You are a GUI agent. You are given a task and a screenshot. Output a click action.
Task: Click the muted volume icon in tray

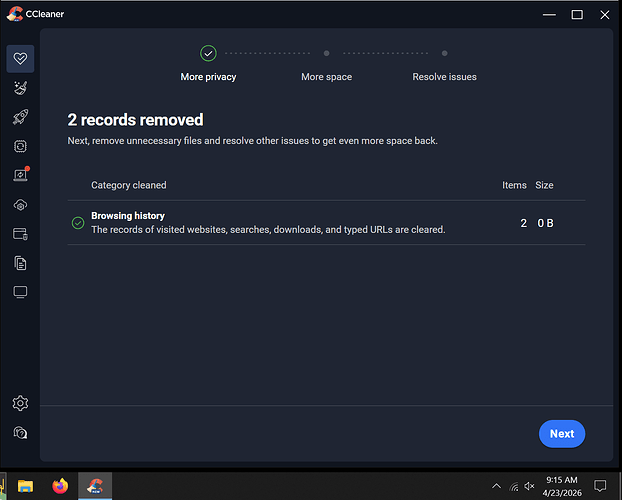pos(529,486)
